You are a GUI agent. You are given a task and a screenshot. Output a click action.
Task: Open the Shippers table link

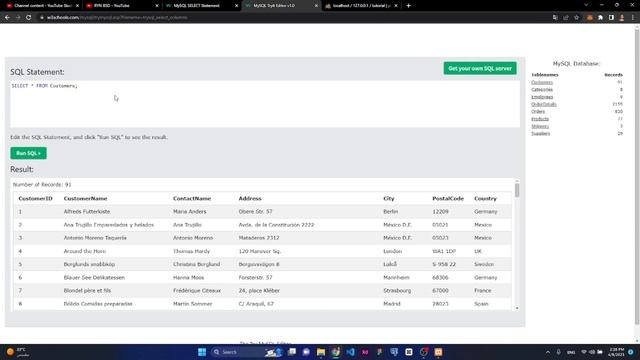coord(540,126)
